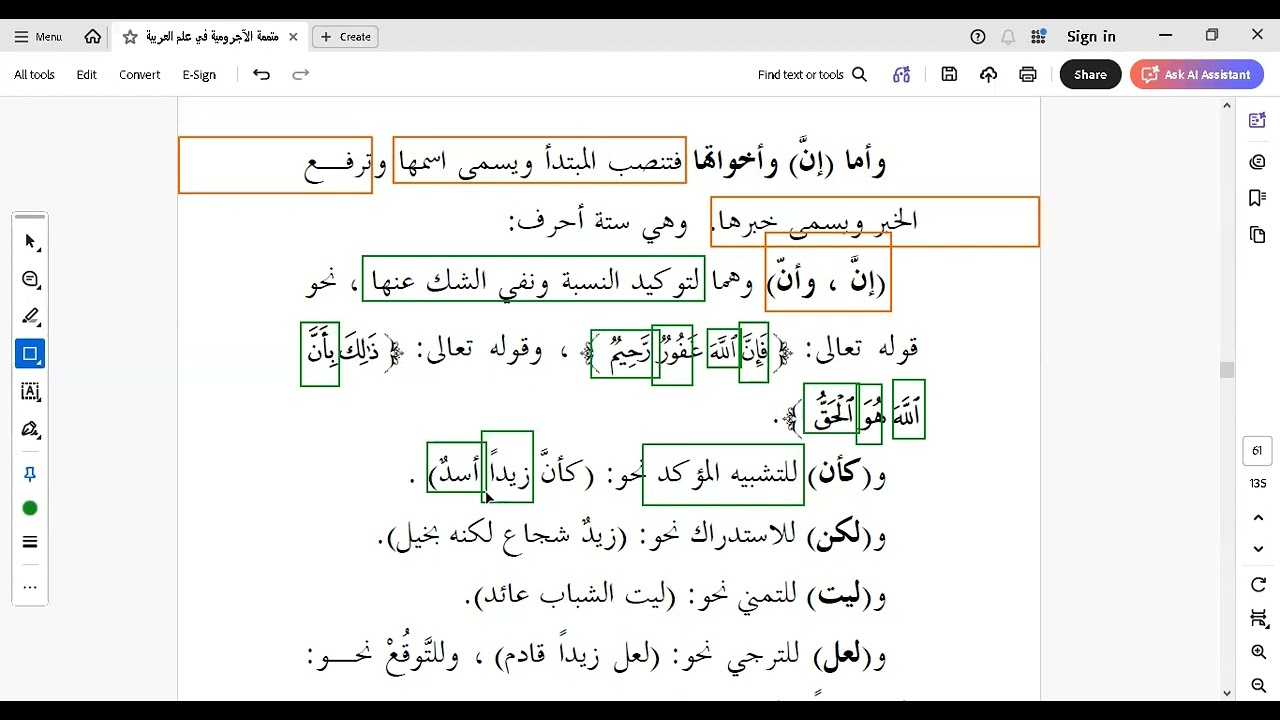The image size is (1280, 720).
Task: Open the notifications bell
Action: click(x=1008, y=37)
